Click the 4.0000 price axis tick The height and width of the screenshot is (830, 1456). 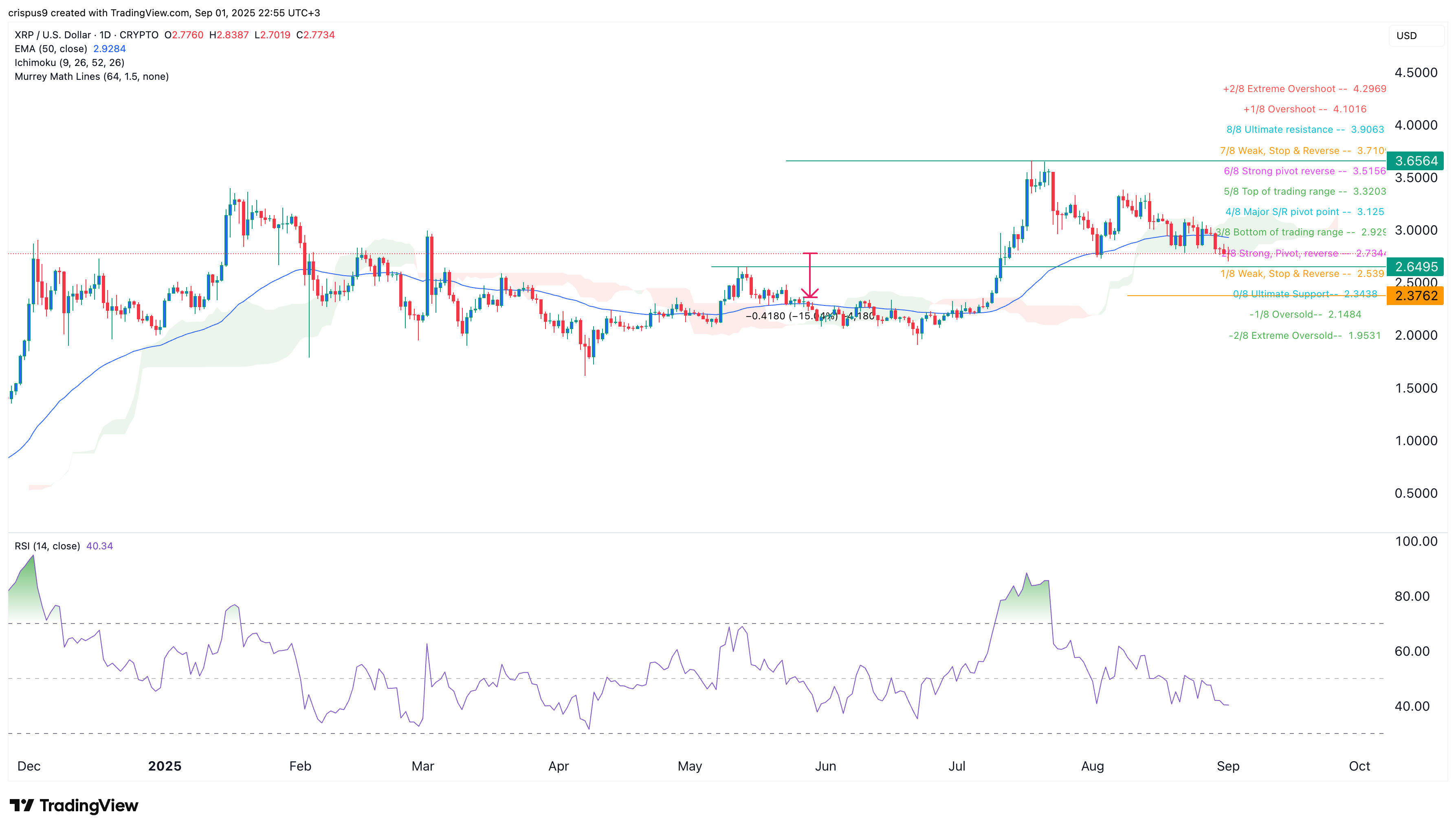pos(1416,125)
